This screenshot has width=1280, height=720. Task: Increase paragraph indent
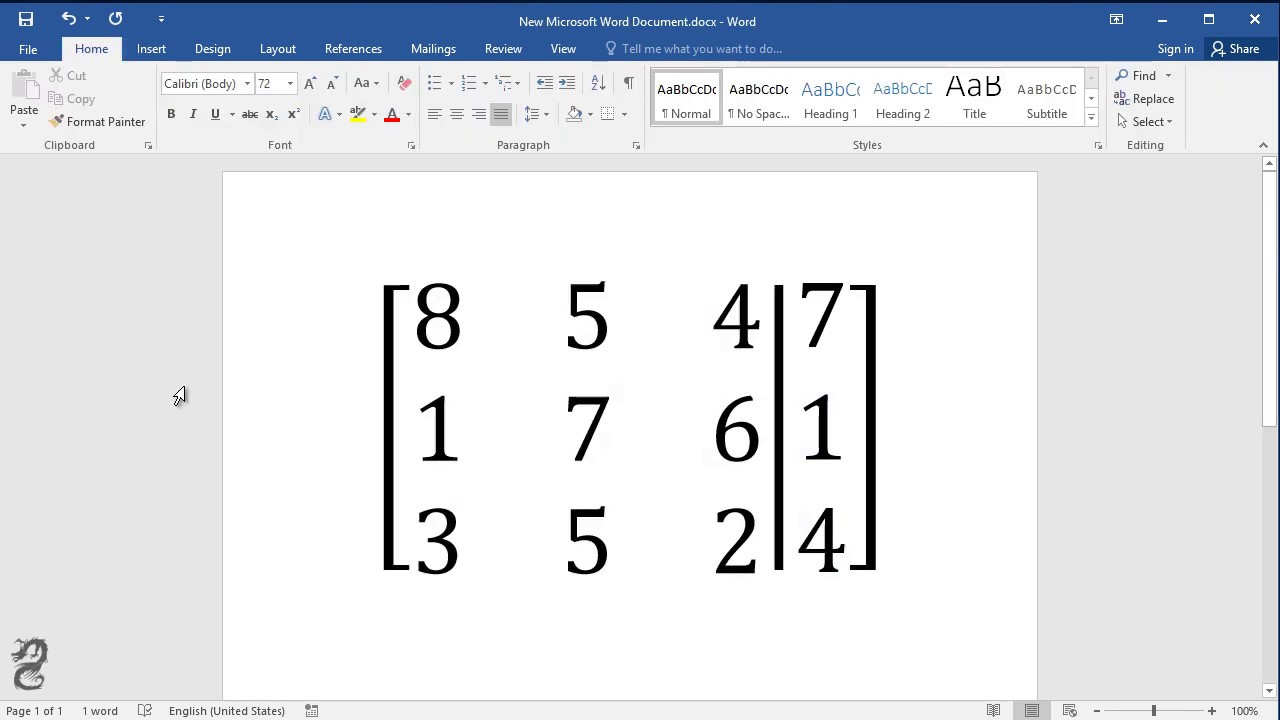pos(567,83)
